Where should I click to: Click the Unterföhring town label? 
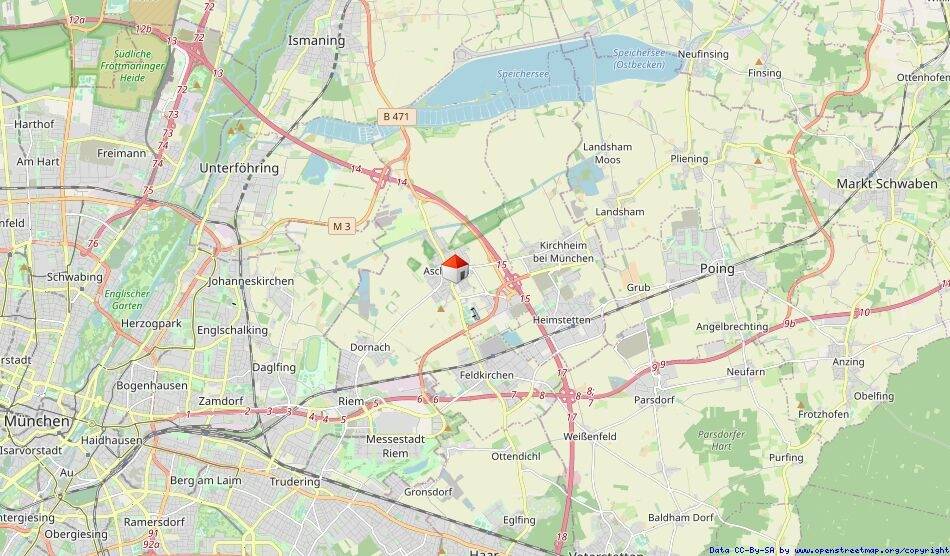pyautogui.click(x=239, y=168)
